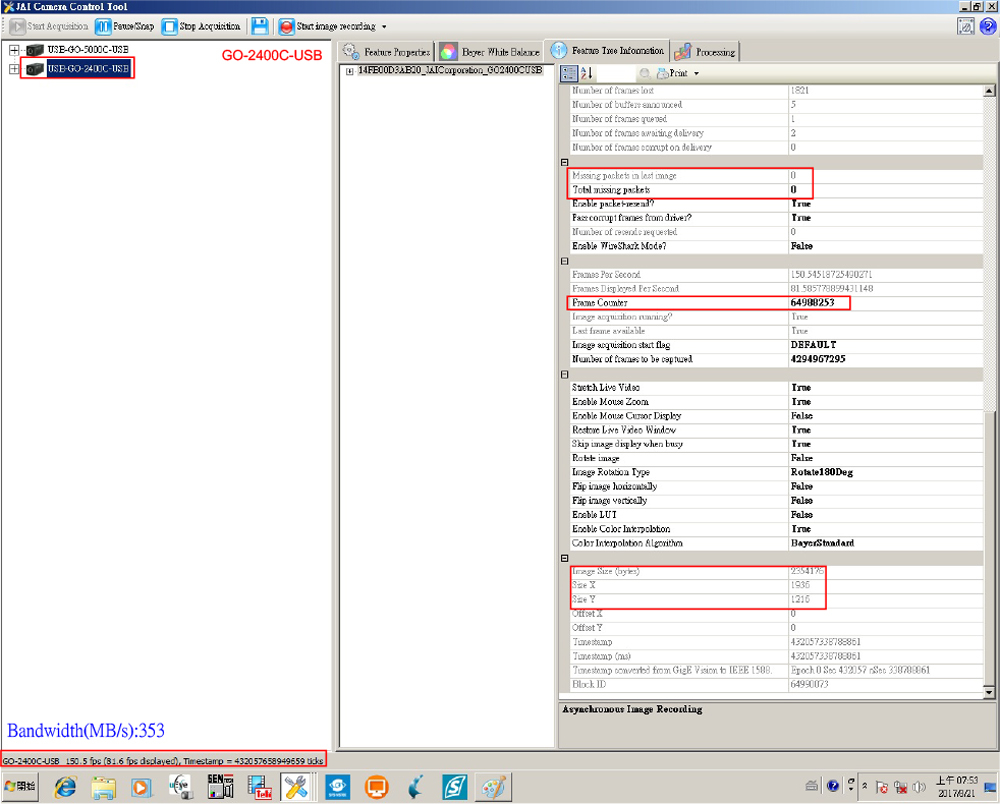Click the property grid scrollbar down arrow
This screenshot has width=1000, height=804.
coord(990,692)
